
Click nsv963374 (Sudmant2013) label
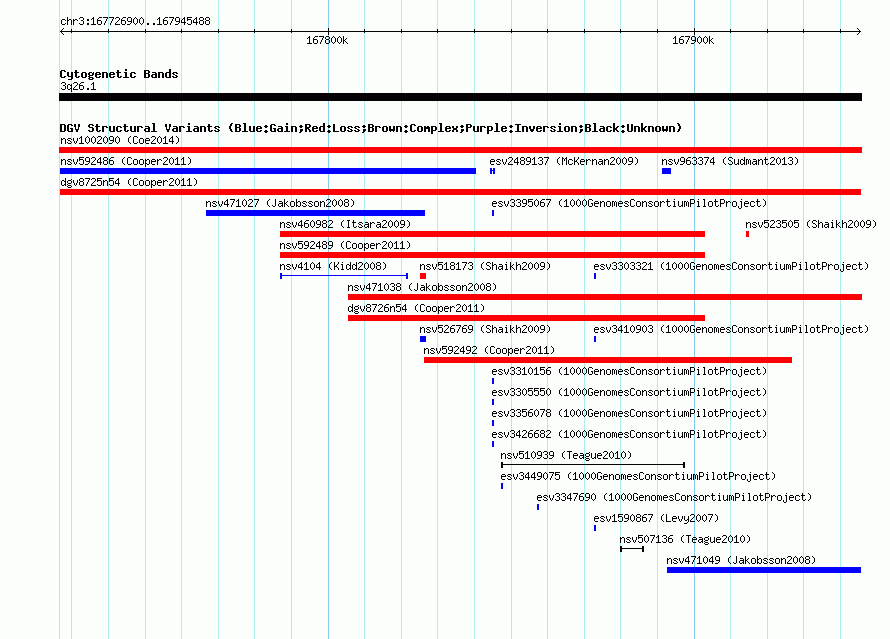pos(730,161)
